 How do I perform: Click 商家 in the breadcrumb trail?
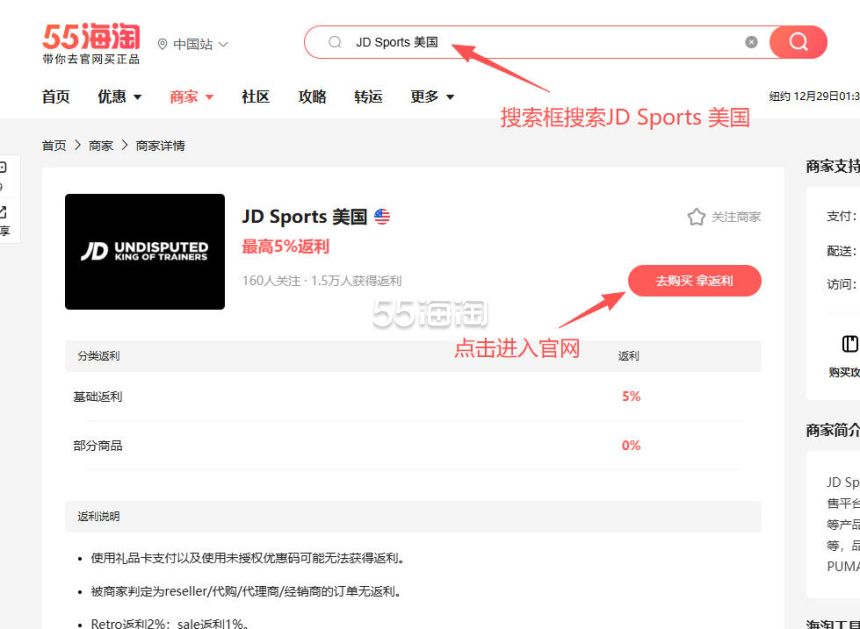tap(101, 146)
